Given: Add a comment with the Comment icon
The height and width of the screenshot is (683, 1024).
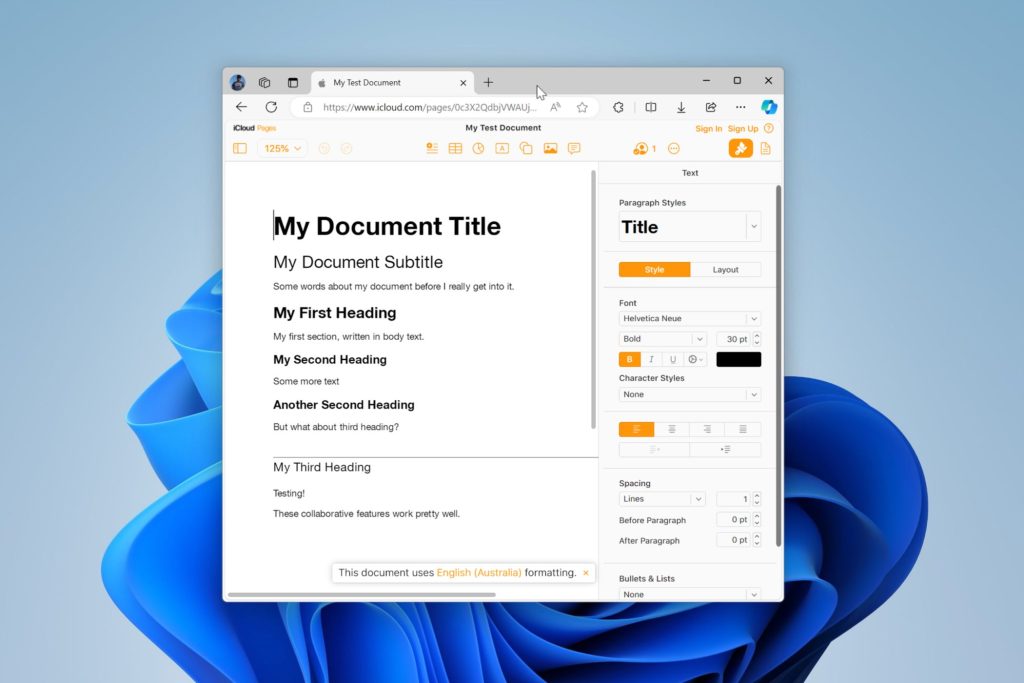Looking at the screenshot, I should click(x=574, y=149).
